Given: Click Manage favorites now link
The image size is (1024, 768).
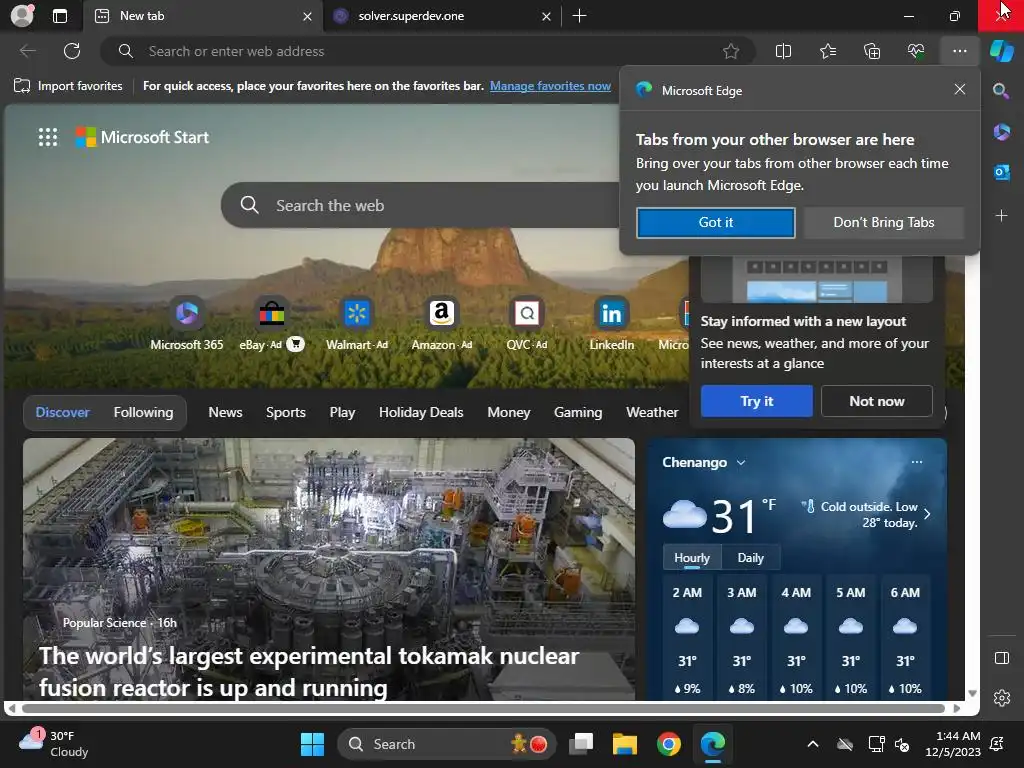Looking at the screenshot, I should [551, 86].
